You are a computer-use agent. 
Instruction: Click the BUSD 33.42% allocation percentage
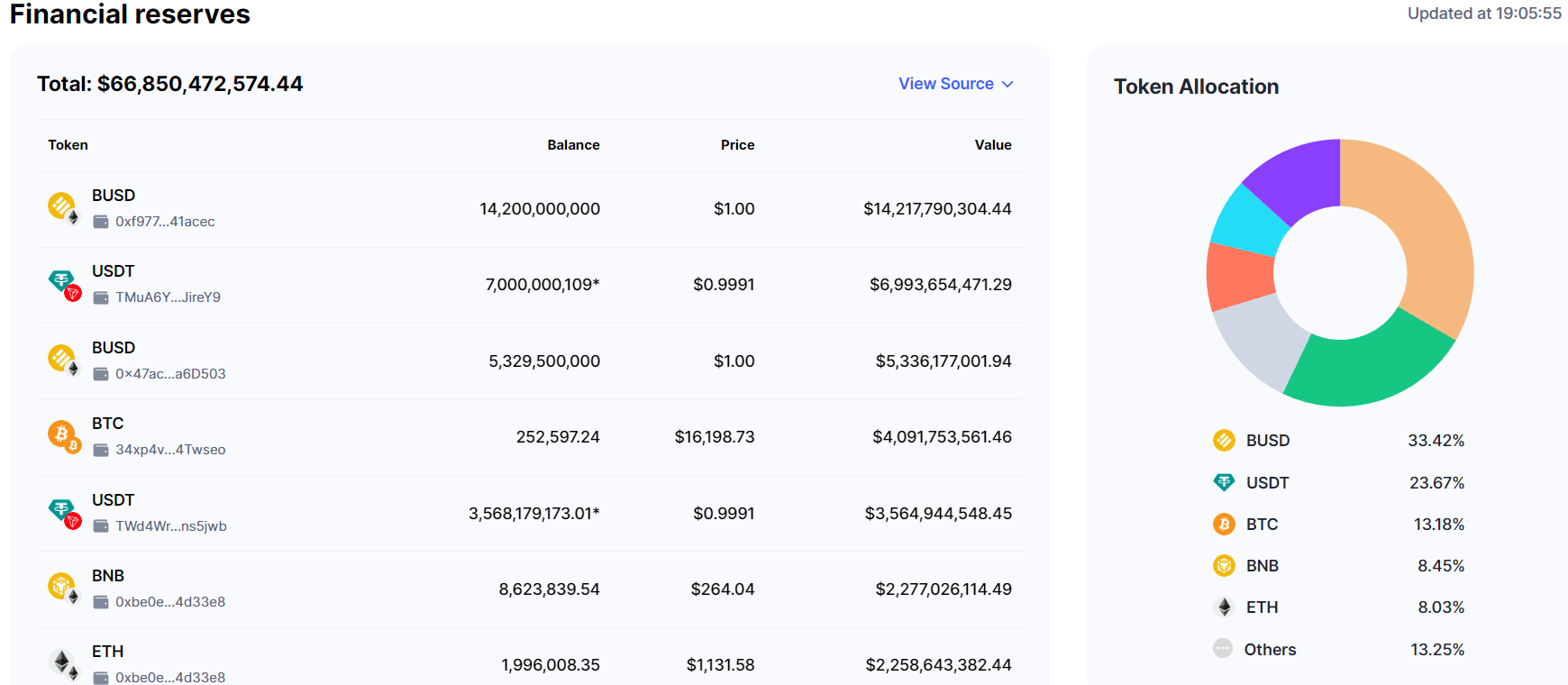click(1436, 441)
